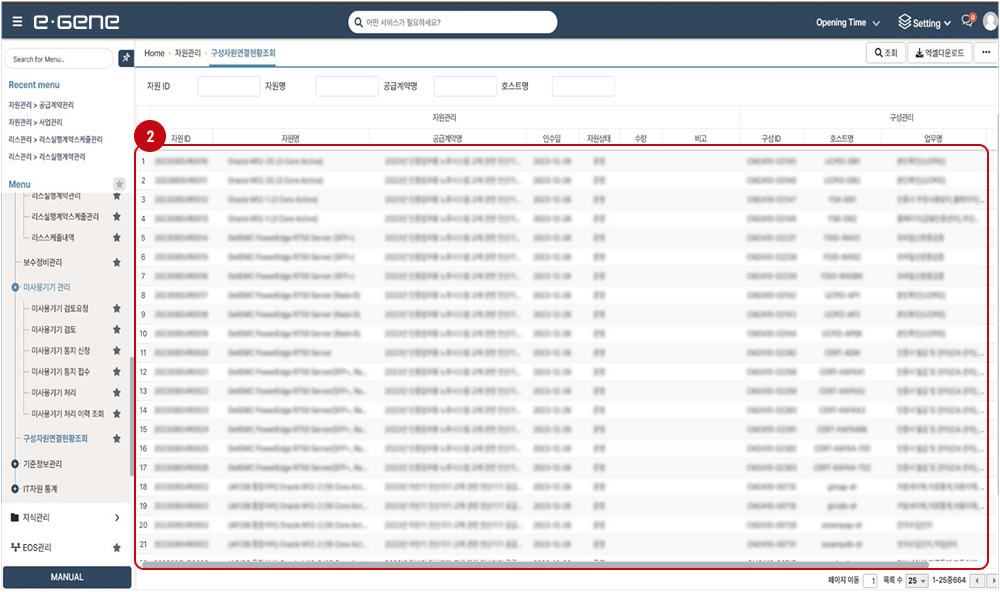This screenshot has width=1000, height=592.
Task: Toggle favorite star for EOS관리
Action: tap(117, 548)
